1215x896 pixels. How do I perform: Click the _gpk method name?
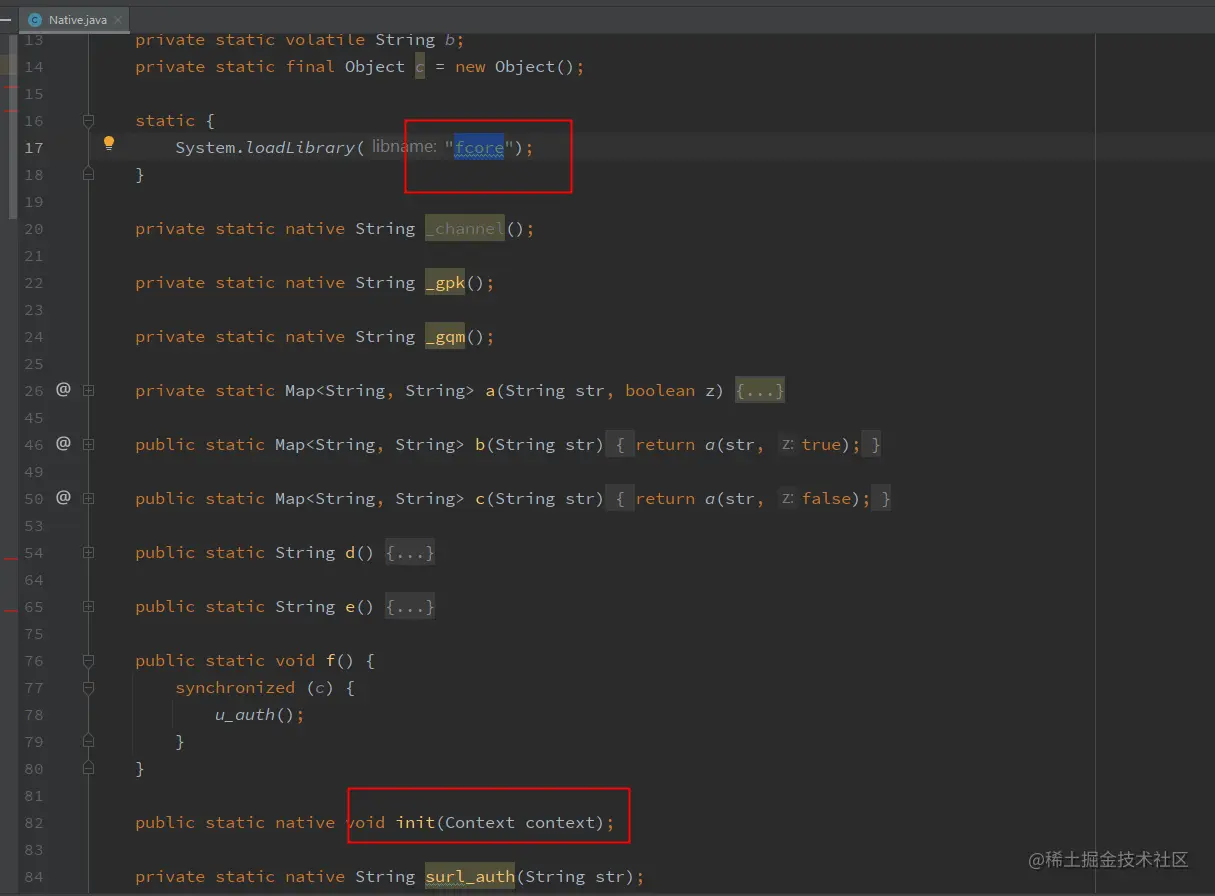coord(445,283)
